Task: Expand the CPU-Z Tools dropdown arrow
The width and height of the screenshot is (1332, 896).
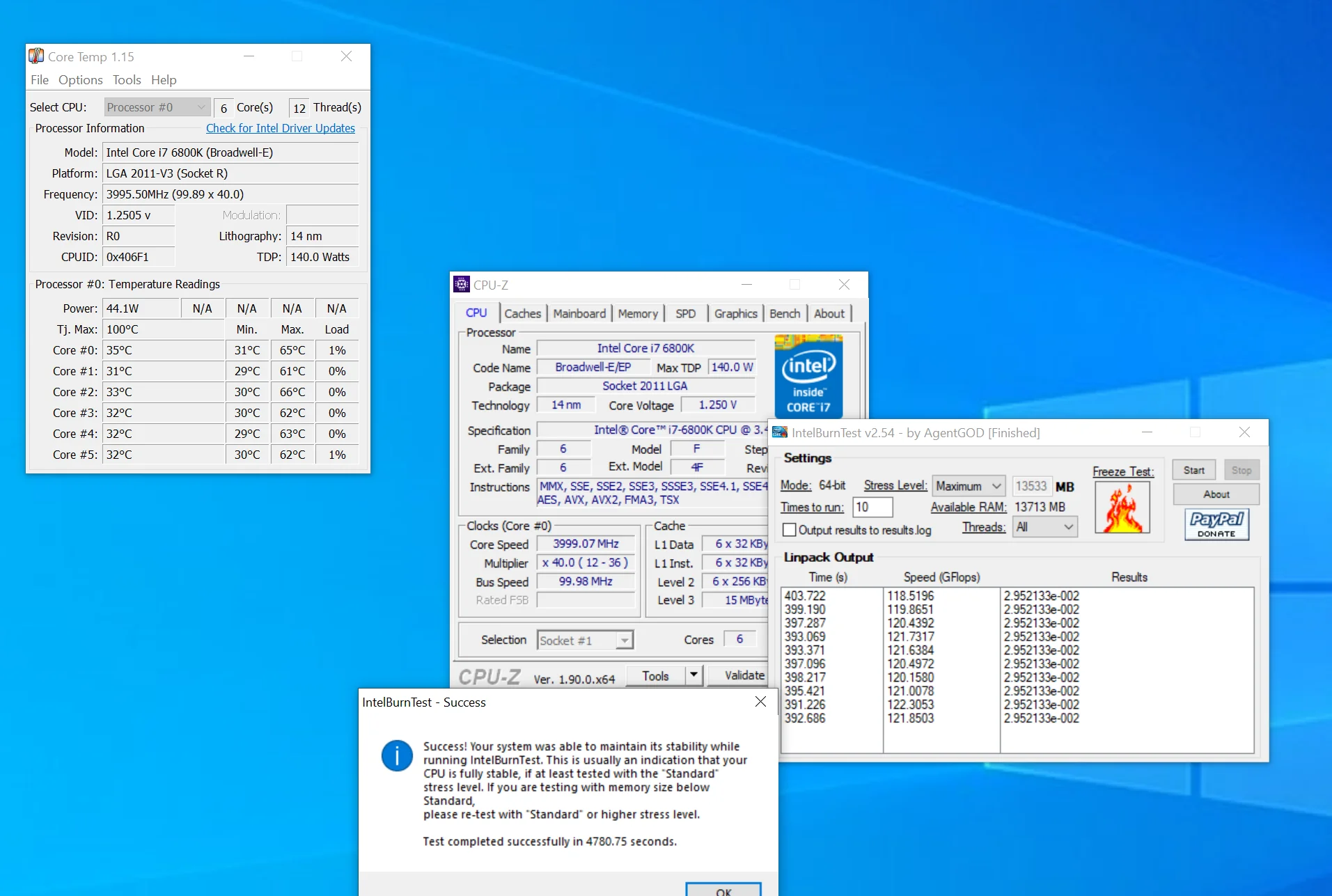Action: [x=694, y=675]
